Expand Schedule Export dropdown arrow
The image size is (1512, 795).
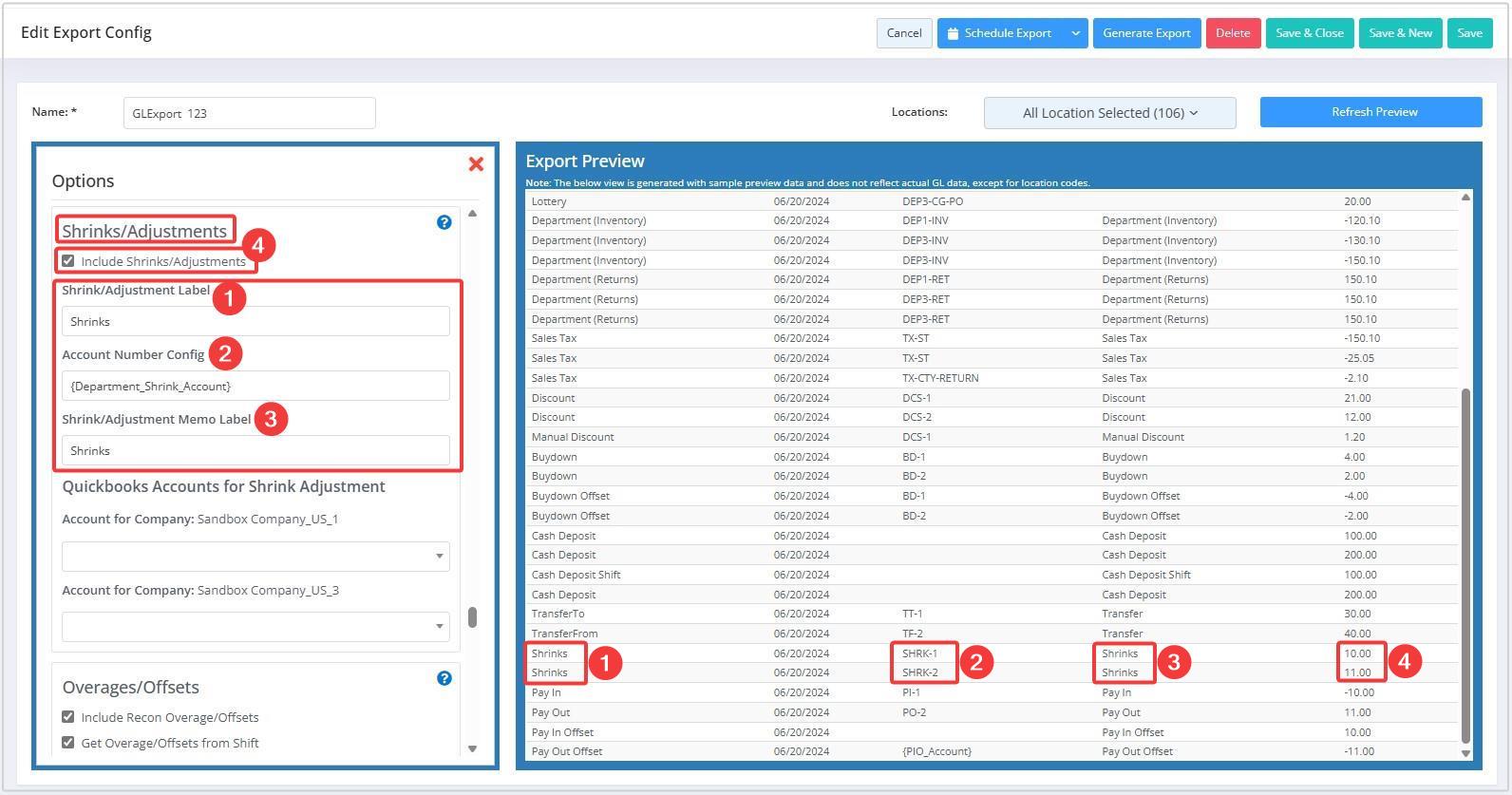point(1075,33)
